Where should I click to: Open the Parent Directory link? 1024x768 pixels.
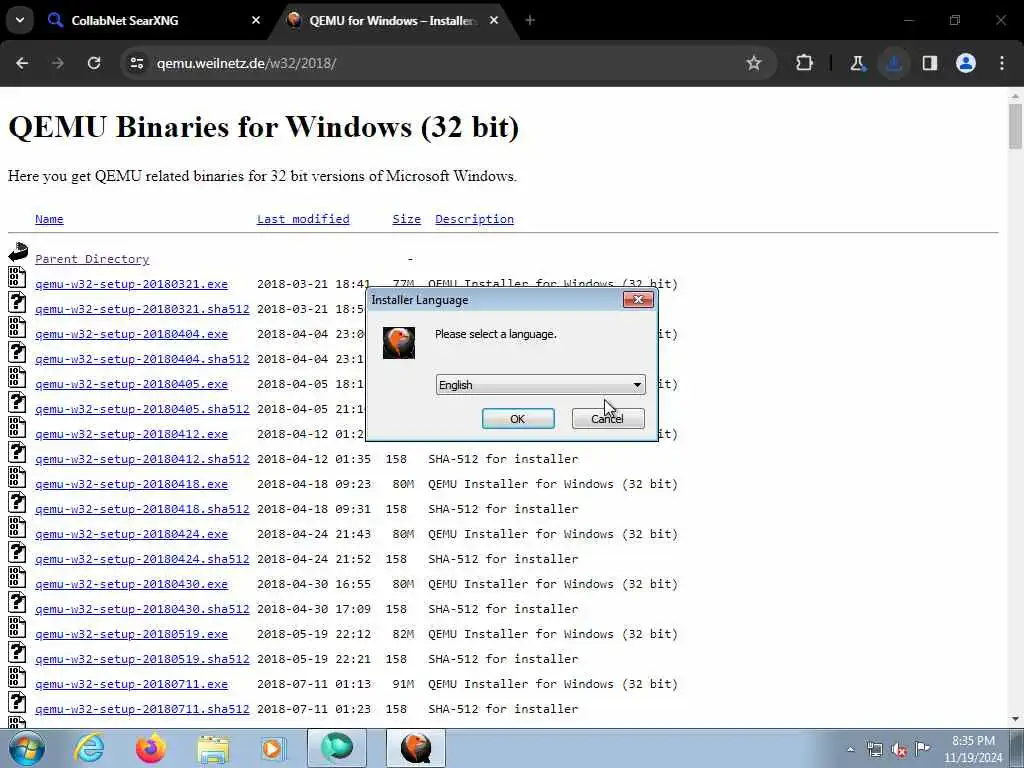pyautogui.click(x=92, y=259)
